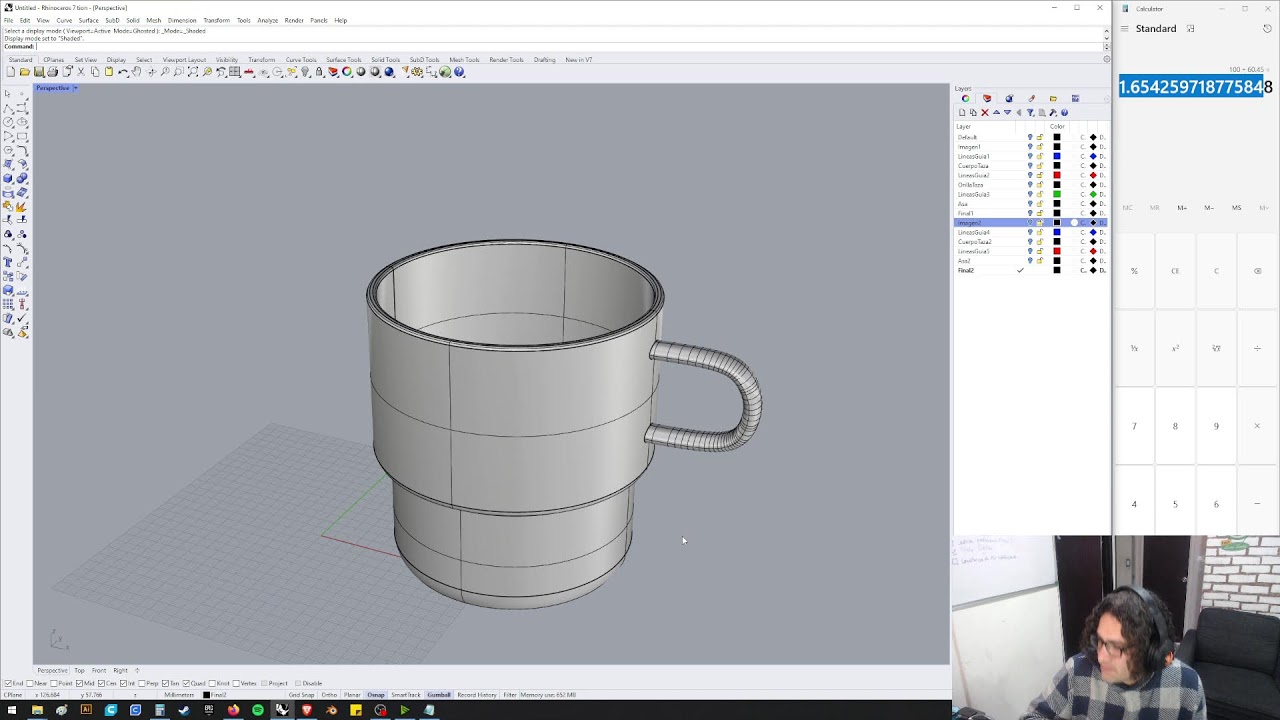The width and height of the screenshot is (1280, 720).
Task: Toggle the Near osnap checkbox
Action: pos(30,683)
